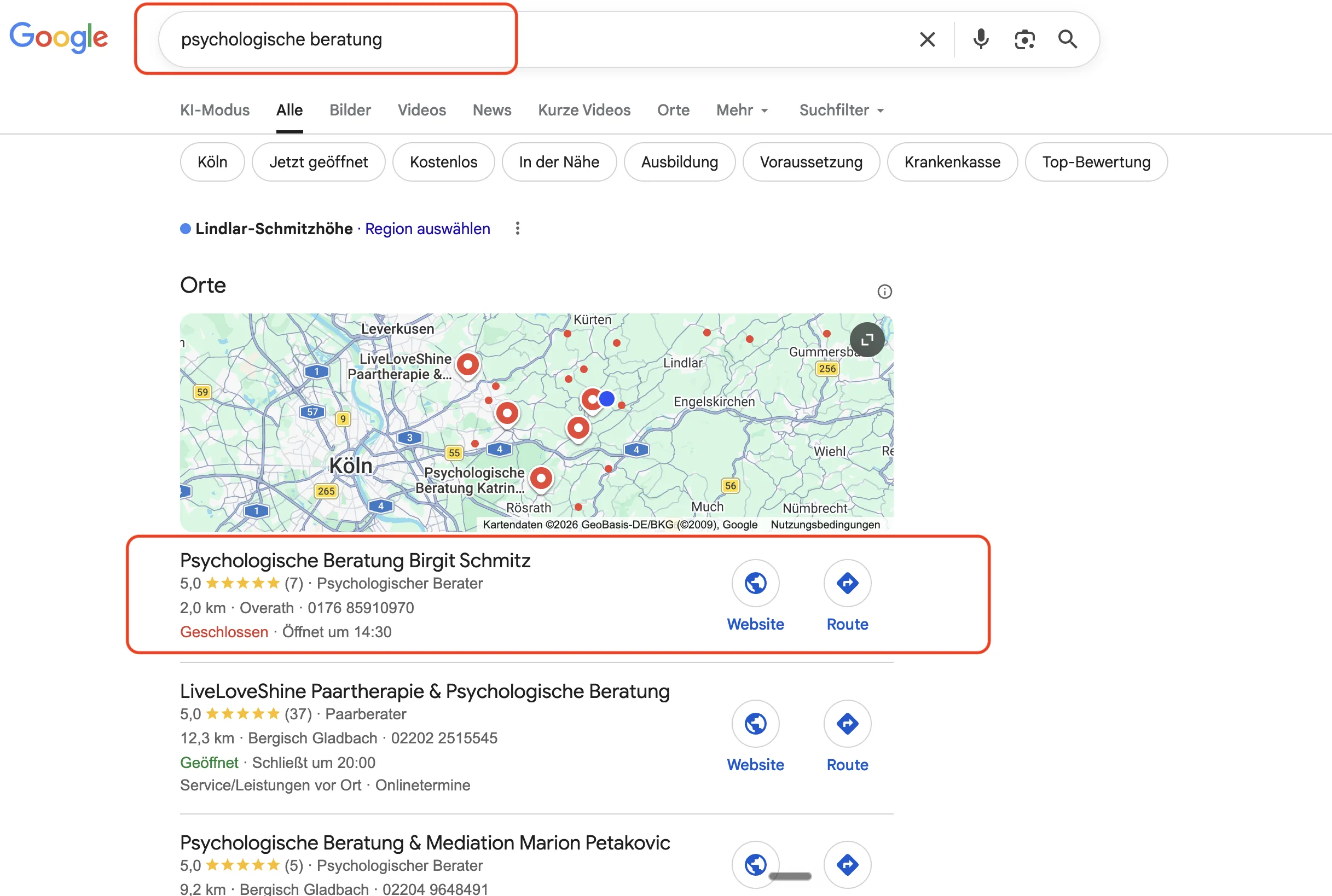The width and height of the screenshot is (1332, 896).
Task: Open the Google logo homepage link
Action: coord(59,38)
